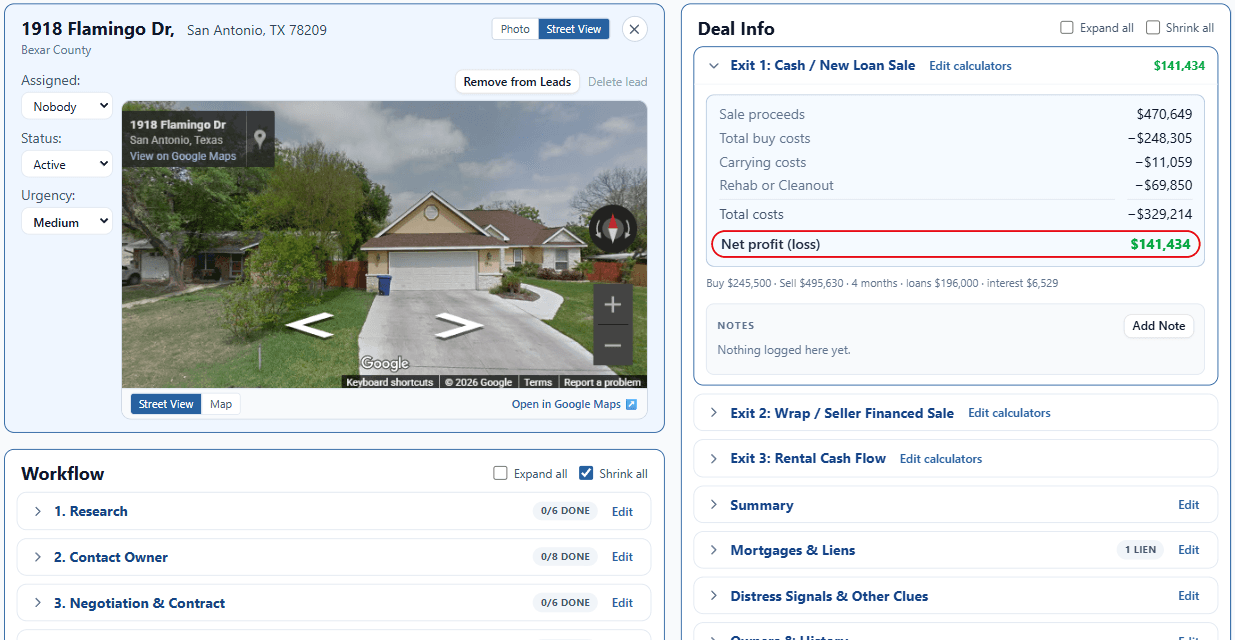The image size is (1235, 640).
Task: Open Edit calculators for Exit 3
Action: coord(941,459)
